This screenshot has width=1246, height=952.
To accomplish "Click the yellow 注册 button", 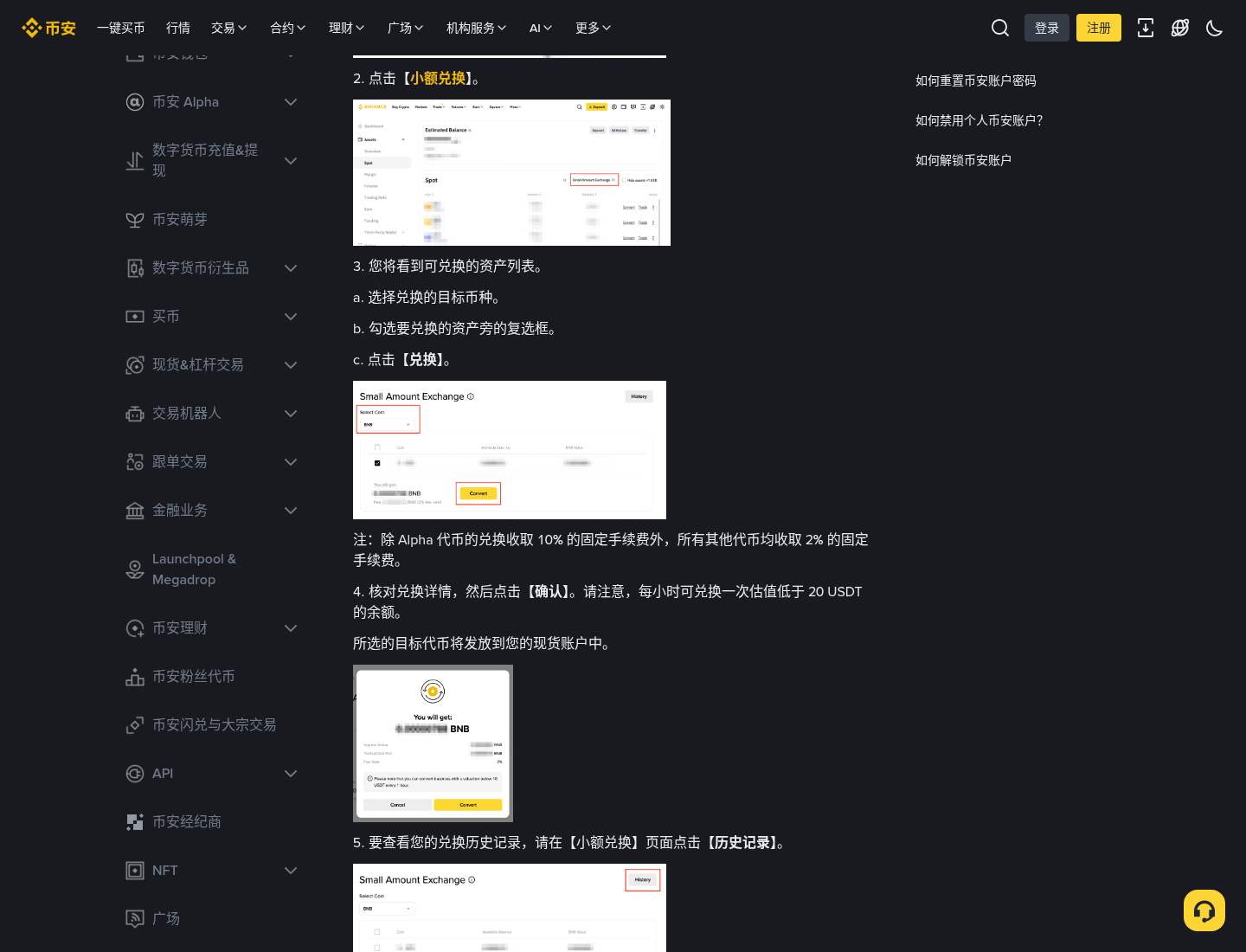I will pyautogui.click(x=1099, y=28).
